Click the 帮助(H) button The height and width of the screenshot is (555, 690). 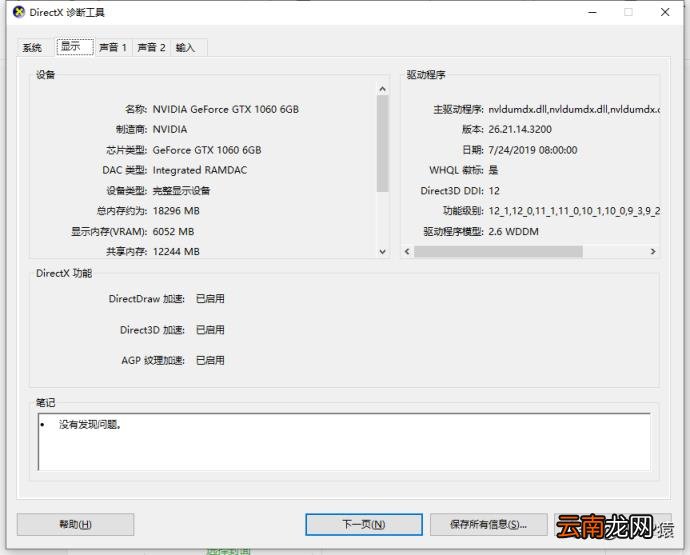click(75, 524)
